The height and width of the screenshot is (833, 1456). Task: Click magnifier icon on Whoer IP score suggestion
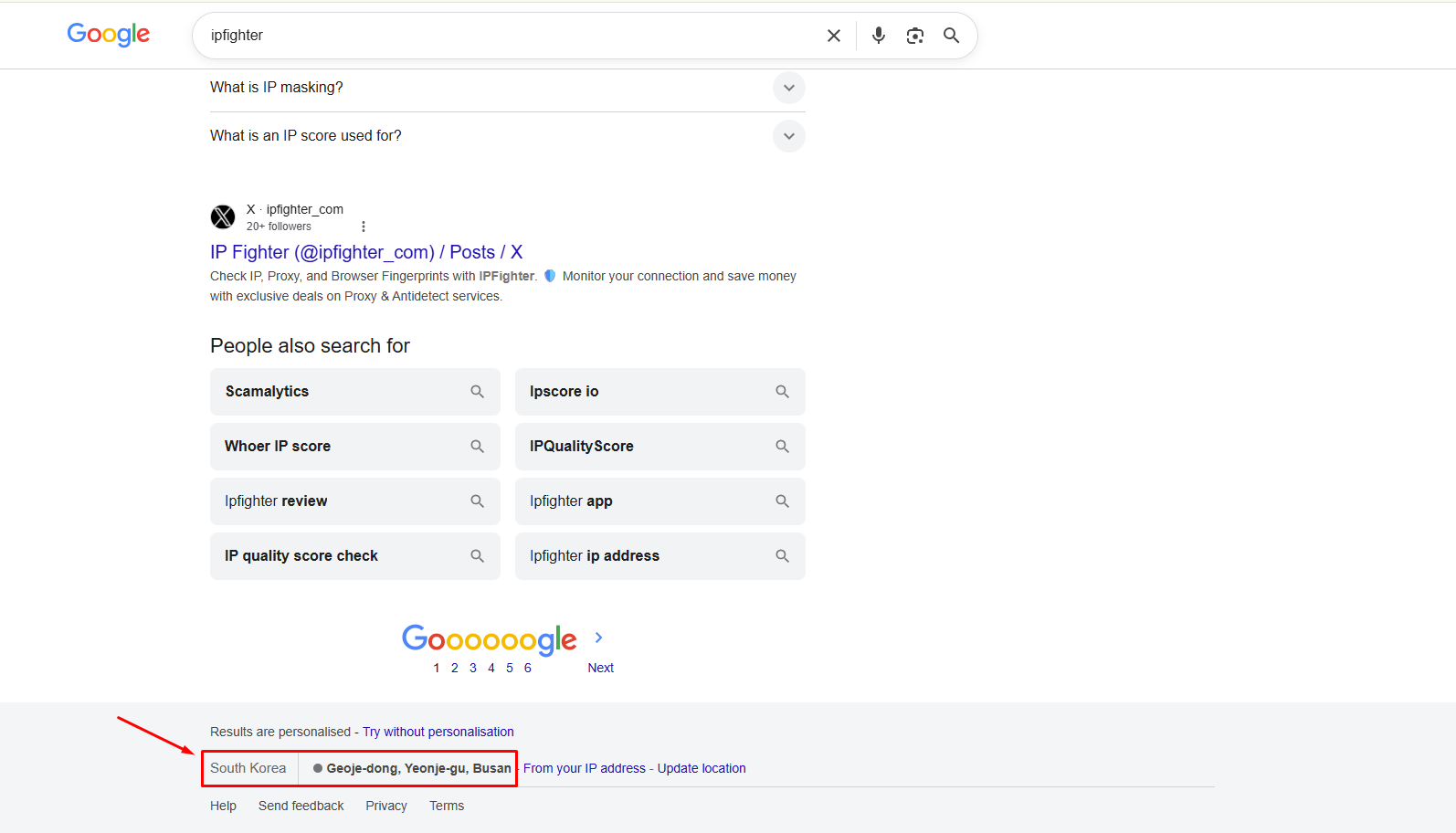point(477,447)
